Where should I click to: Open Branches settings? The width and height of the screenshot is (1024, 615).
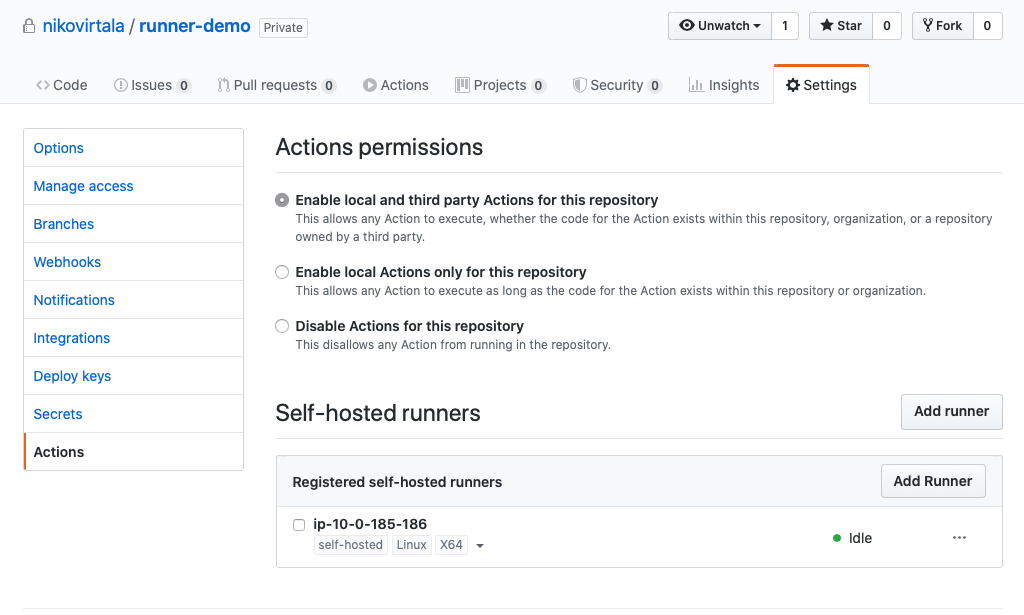[x=134, y=224]
